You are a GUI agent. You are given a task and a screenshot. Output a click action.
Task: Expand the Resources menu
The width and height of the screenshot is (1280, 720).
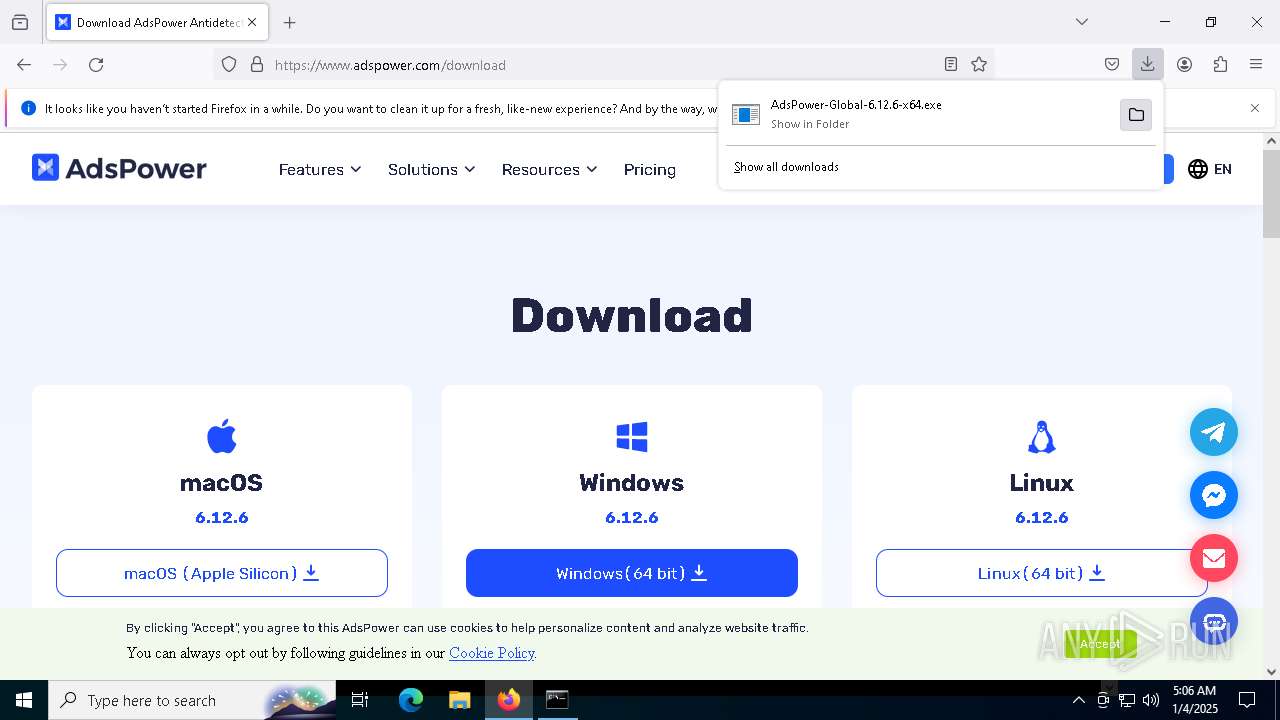550,169
